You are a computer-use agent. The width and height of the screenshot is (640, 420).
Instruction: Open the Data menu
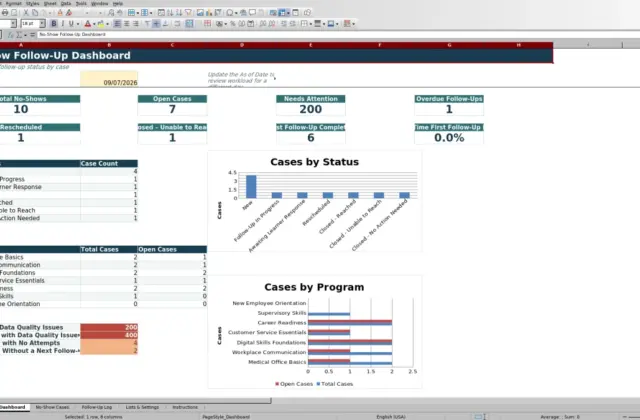click(66, 3)
